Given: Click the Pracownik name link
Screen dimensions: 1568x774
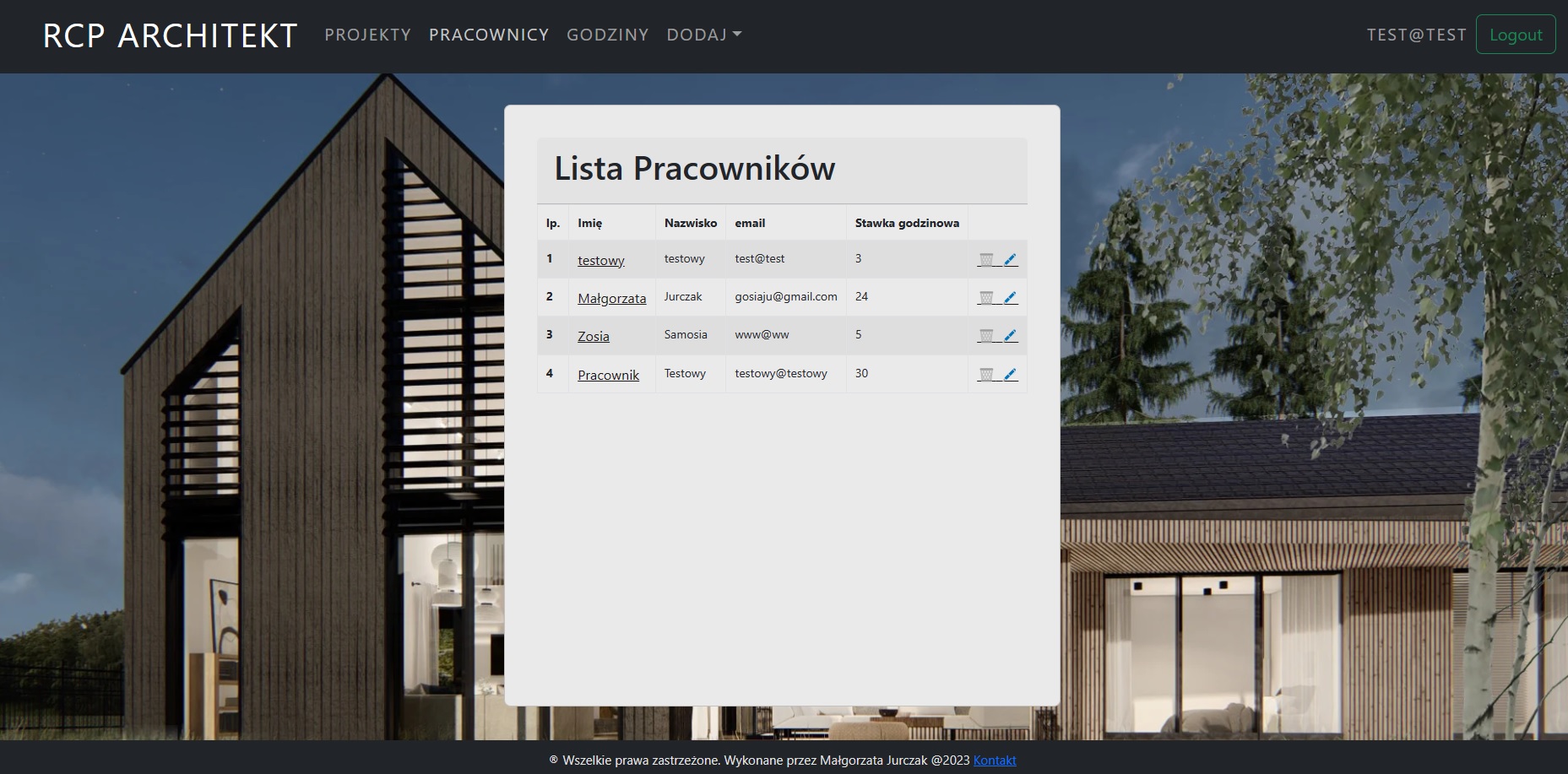Looking at the screenshot, I should [x=608, y=375].
